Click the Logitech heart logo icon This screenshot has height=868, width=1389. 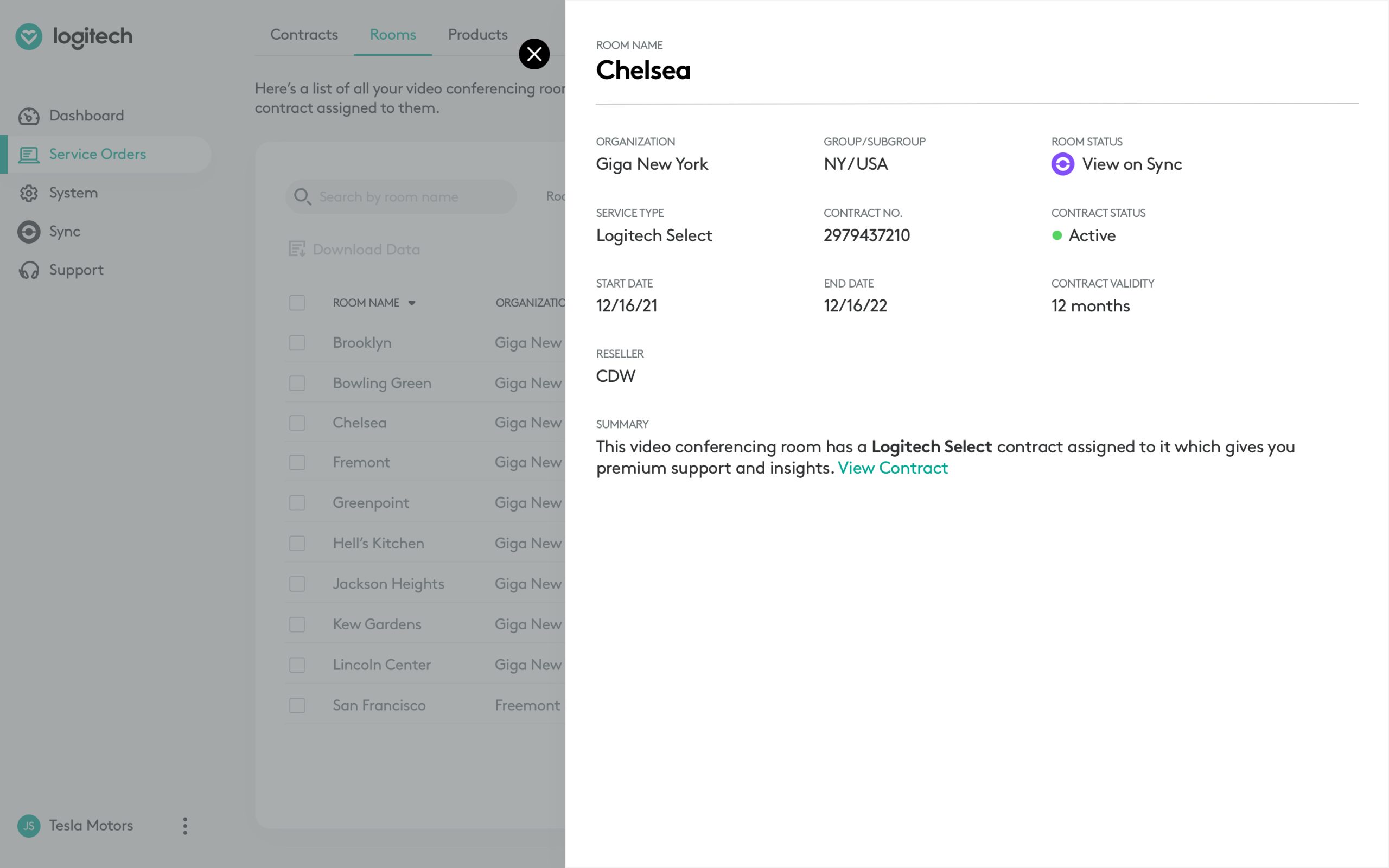(29, 37)
